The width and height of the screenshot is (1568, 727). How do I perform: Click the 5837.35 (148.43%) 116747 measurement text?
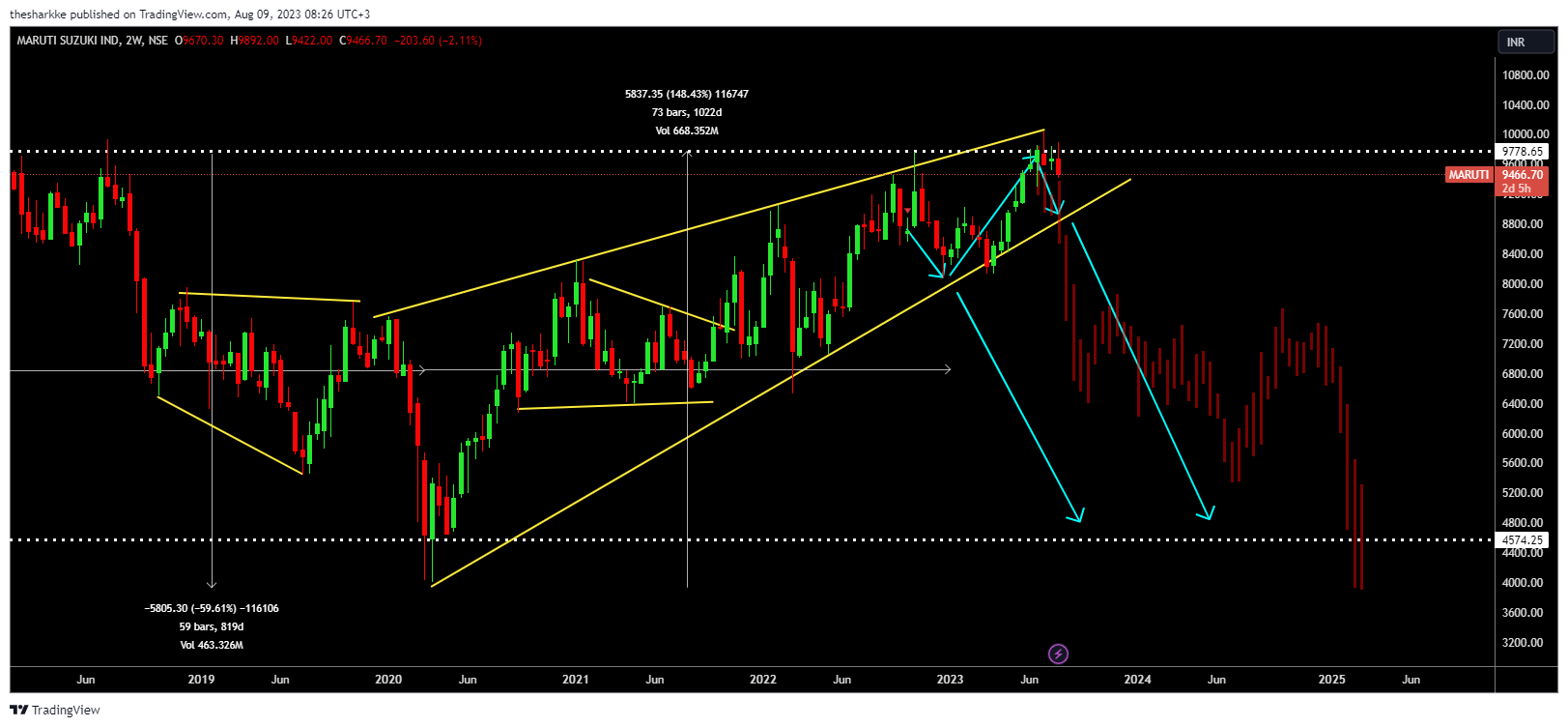tap(687, 94)
